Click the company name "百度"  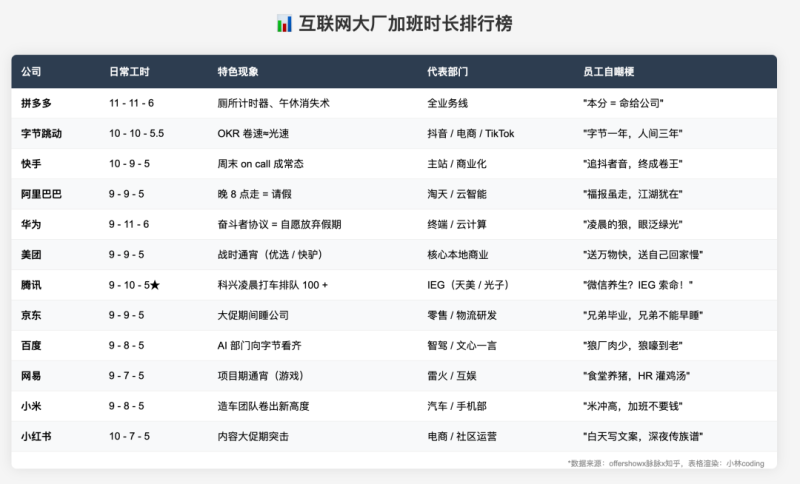click(31, 346)
